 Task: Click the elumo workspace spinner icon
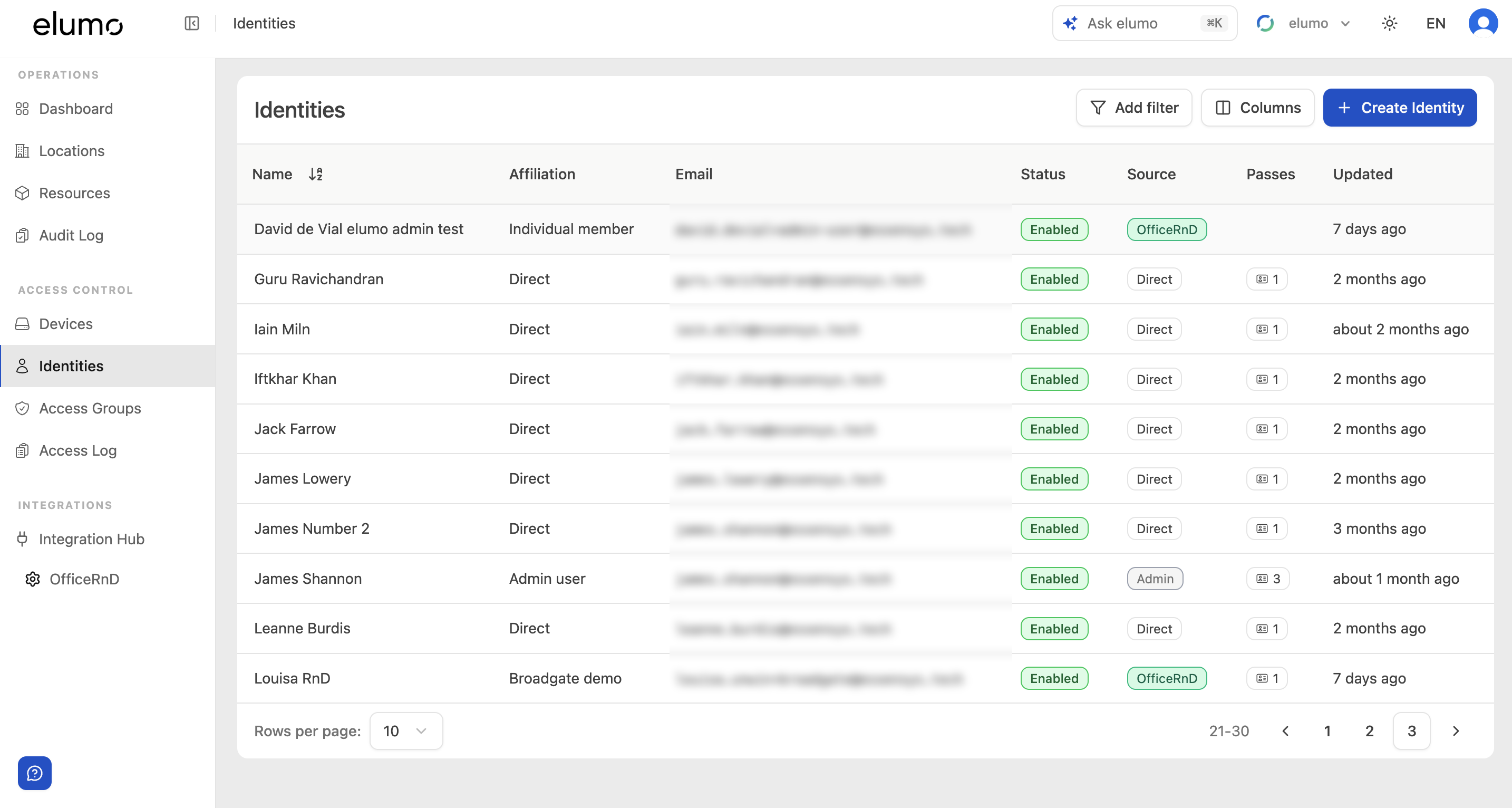[1265, 24]
